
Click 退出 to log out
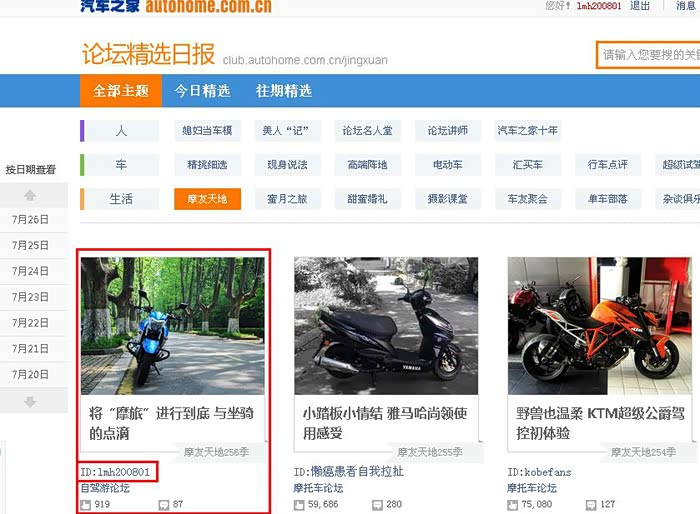coord(640,6)
